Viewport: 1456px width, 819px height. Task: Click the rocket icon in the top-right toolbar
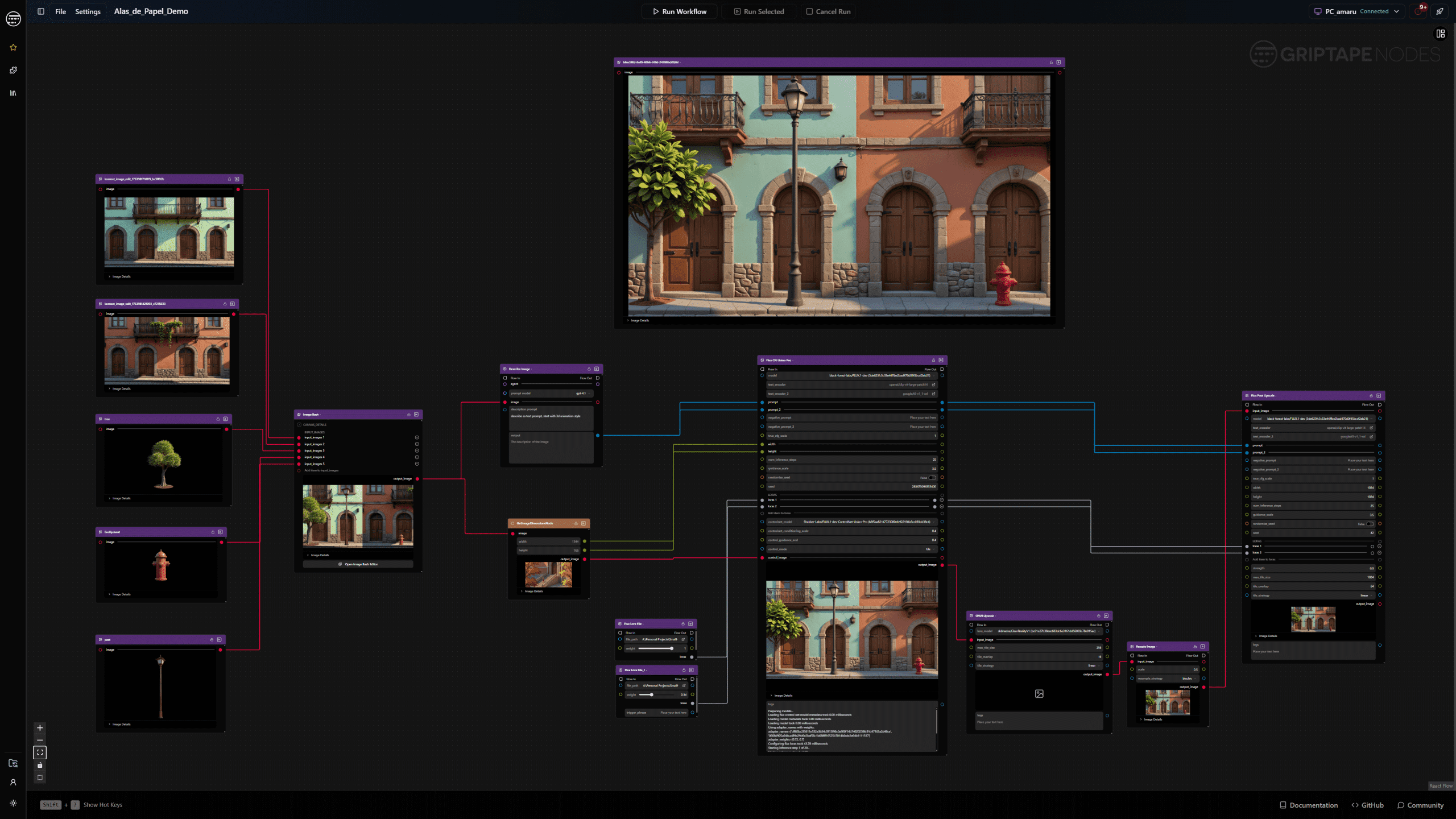(1441, 11)
